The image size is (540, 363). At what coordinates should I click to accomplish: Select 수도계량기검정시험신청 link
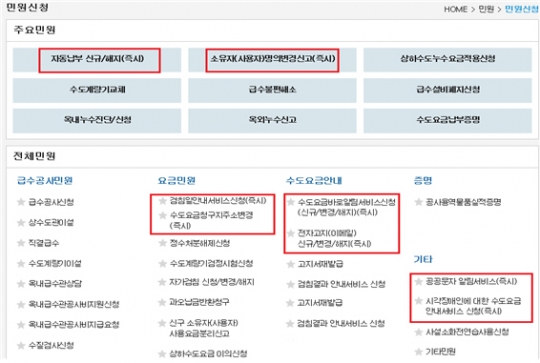click(x=211, y=264)
